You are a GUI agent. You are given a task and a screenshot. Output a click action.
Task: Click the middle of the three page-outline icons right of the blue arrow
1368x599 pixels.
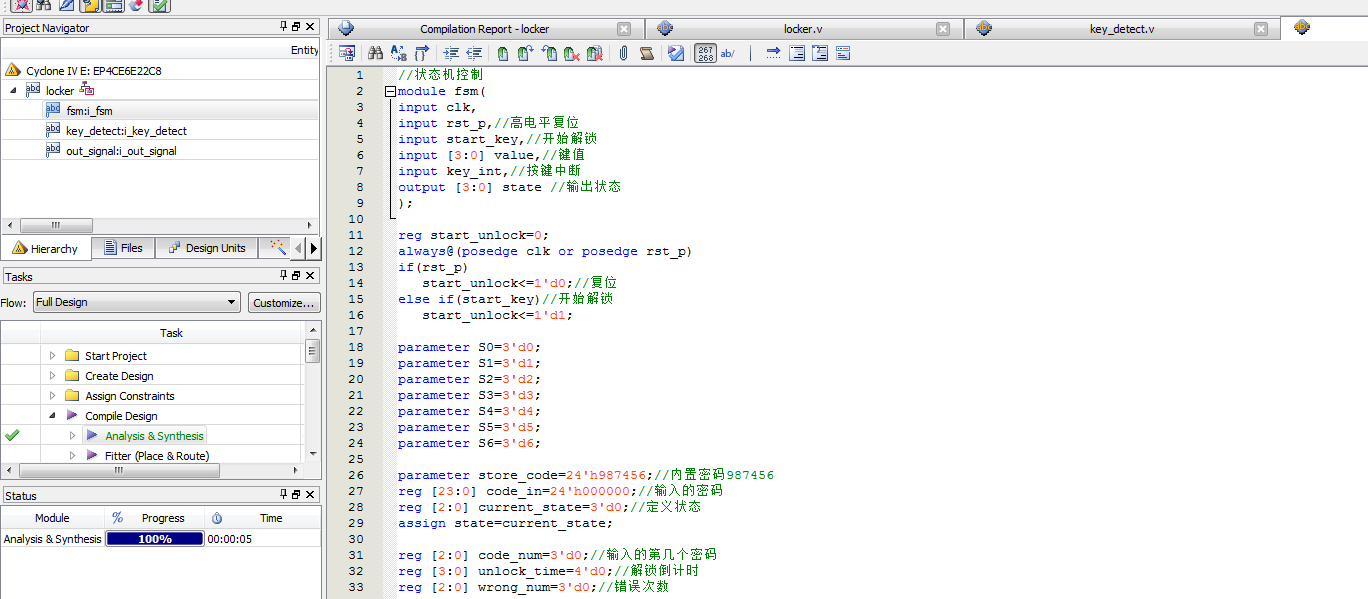click(x=820, y=53)
